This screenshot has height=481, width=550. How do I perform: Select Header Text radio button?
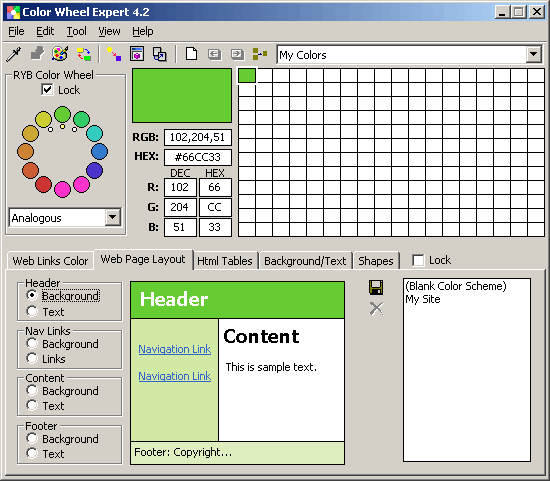pyautogui.click(x=32, y=311)
